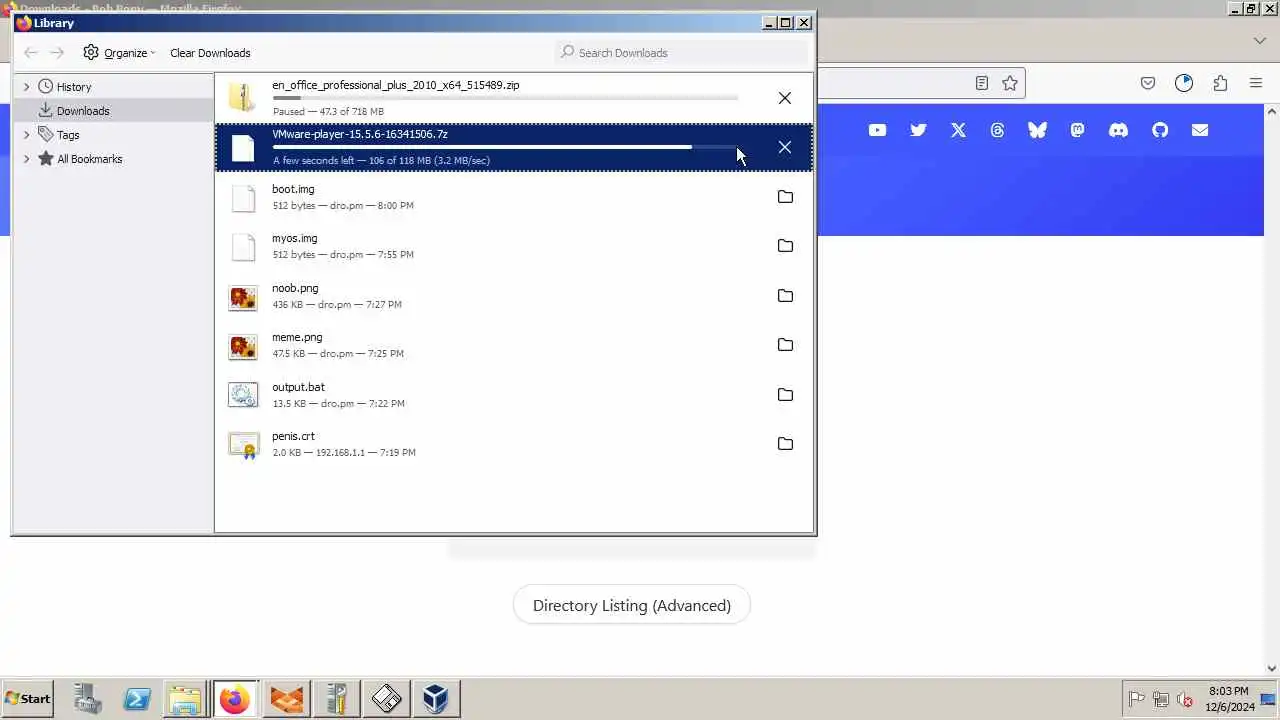Open the Windows Start button
This screenshot has height=720, width=1280.
[27, 699]
